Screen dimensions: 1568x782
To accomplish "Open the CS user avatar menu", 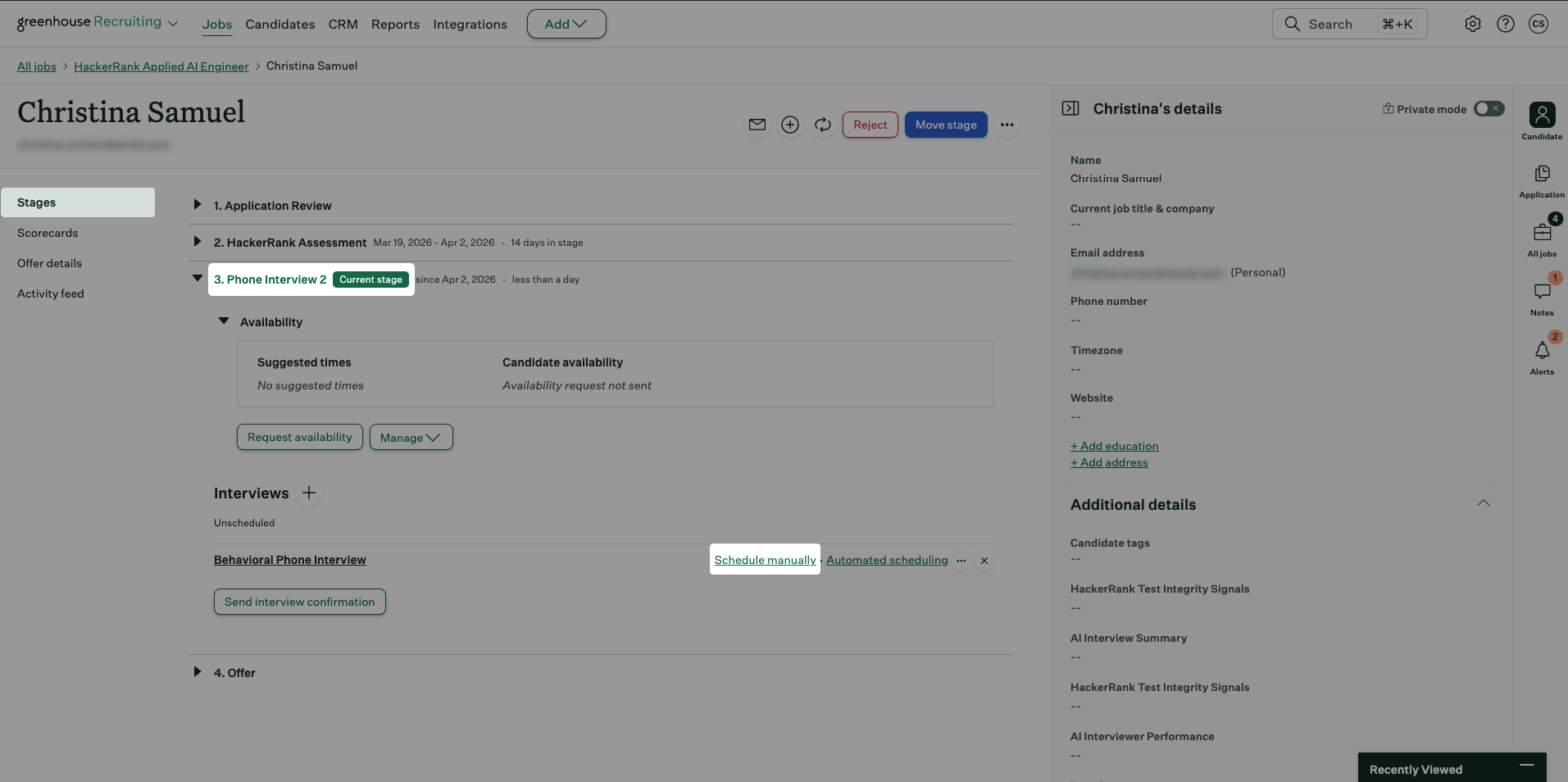I will click(x=1538, y=24).
